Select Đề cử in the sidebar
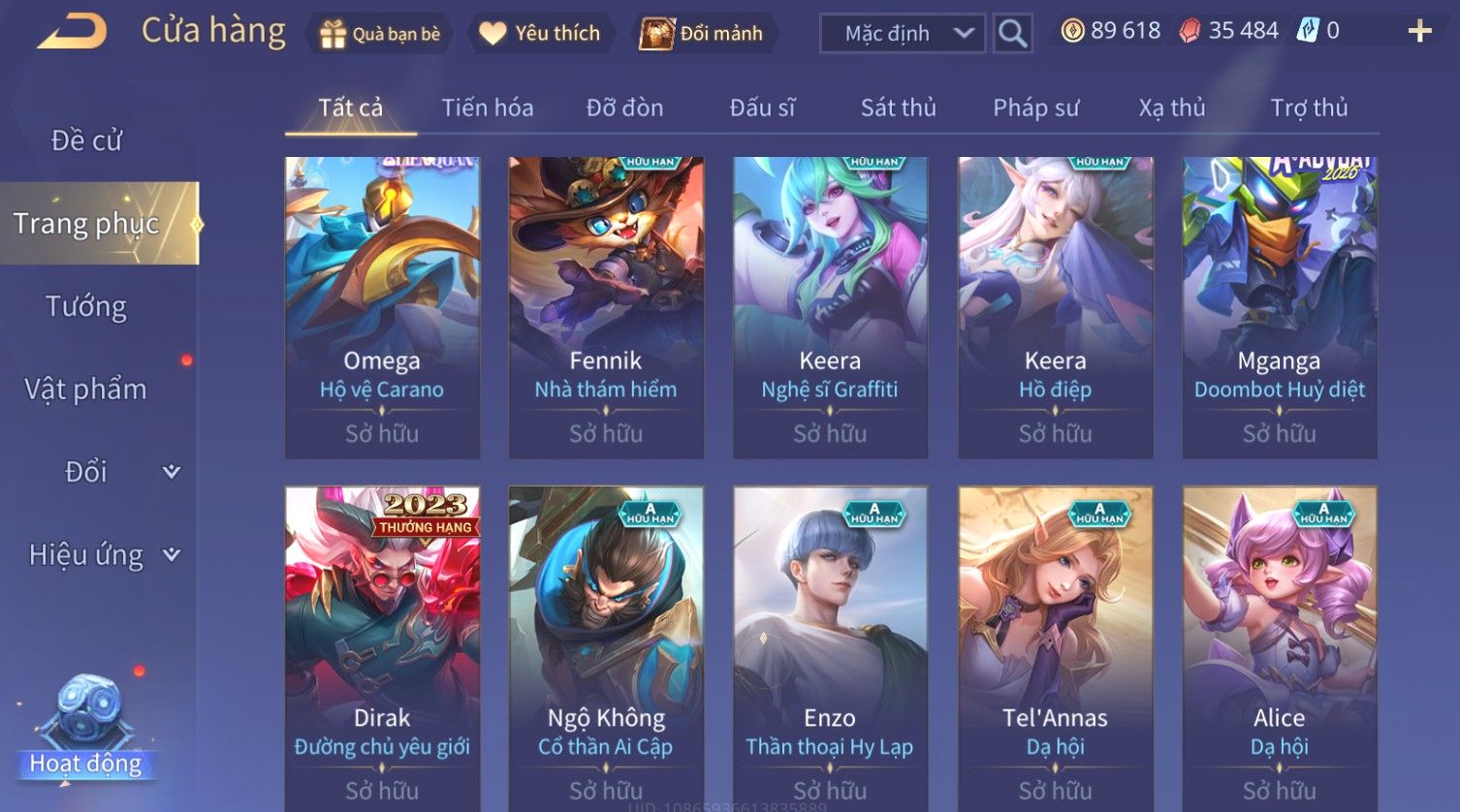 (x=86, y=141)
